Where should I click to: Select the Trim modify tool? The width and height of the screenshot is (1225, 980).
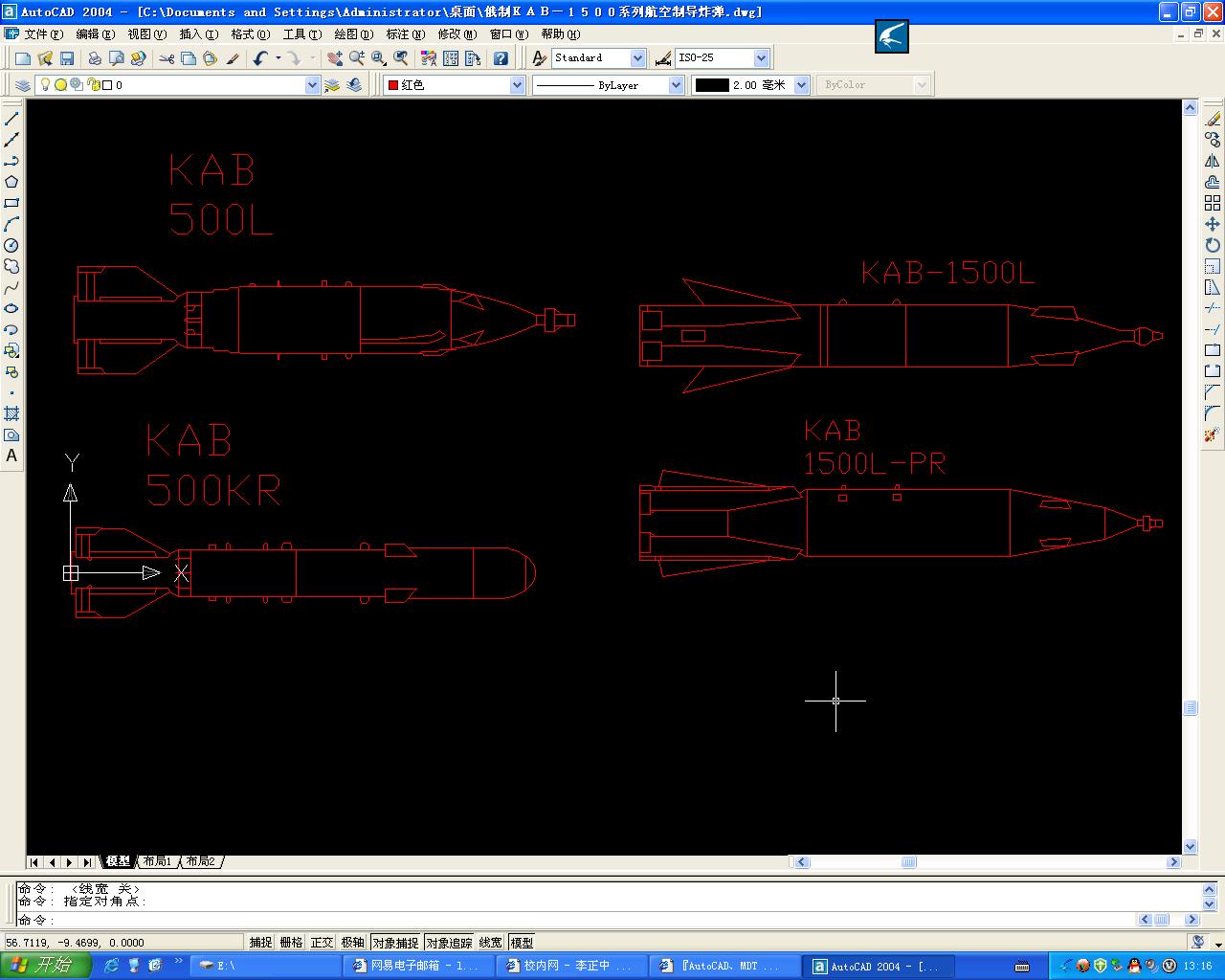1213,308
